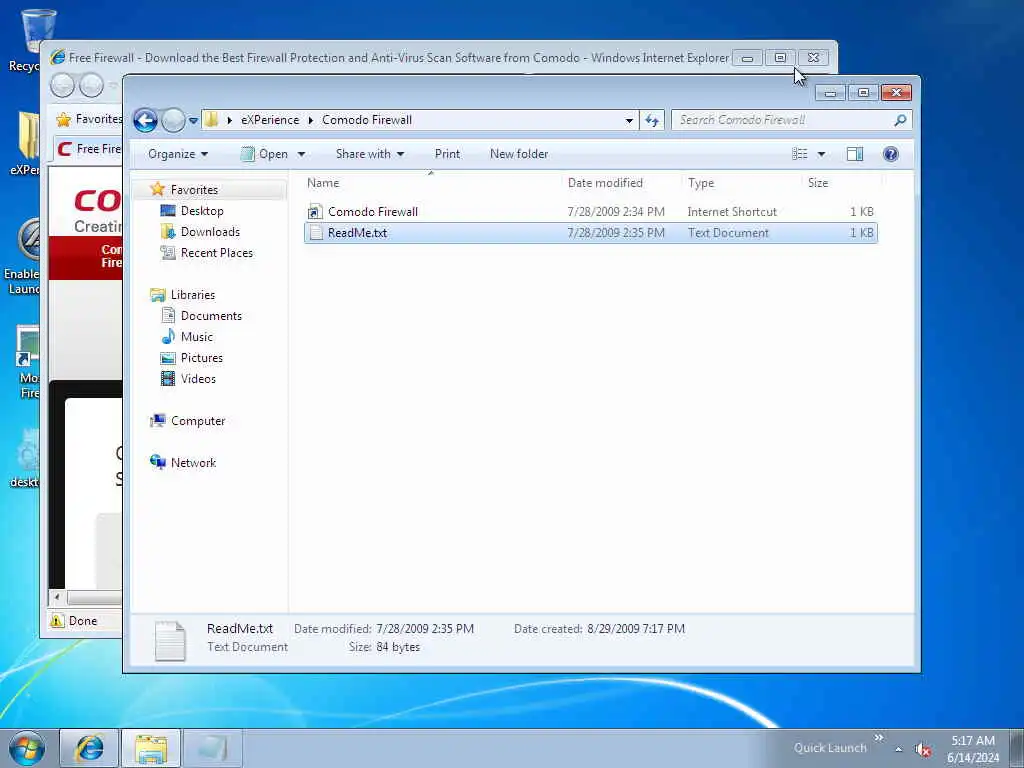Open Recent Places in navigation pane
The width and height of the screenshot is (1024, 768).
[x=216, y=253]
